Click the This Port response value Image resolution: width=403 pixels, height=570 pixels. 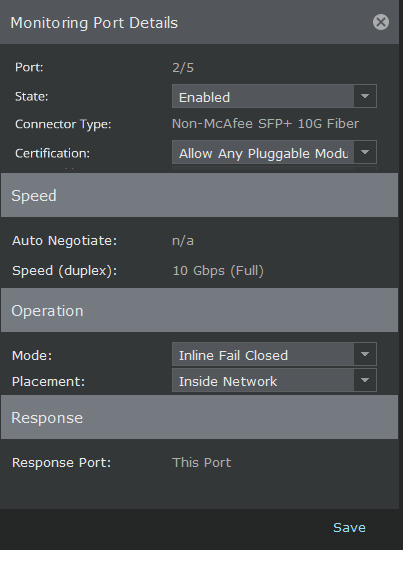pyautogui.click(x=201, y=462)
